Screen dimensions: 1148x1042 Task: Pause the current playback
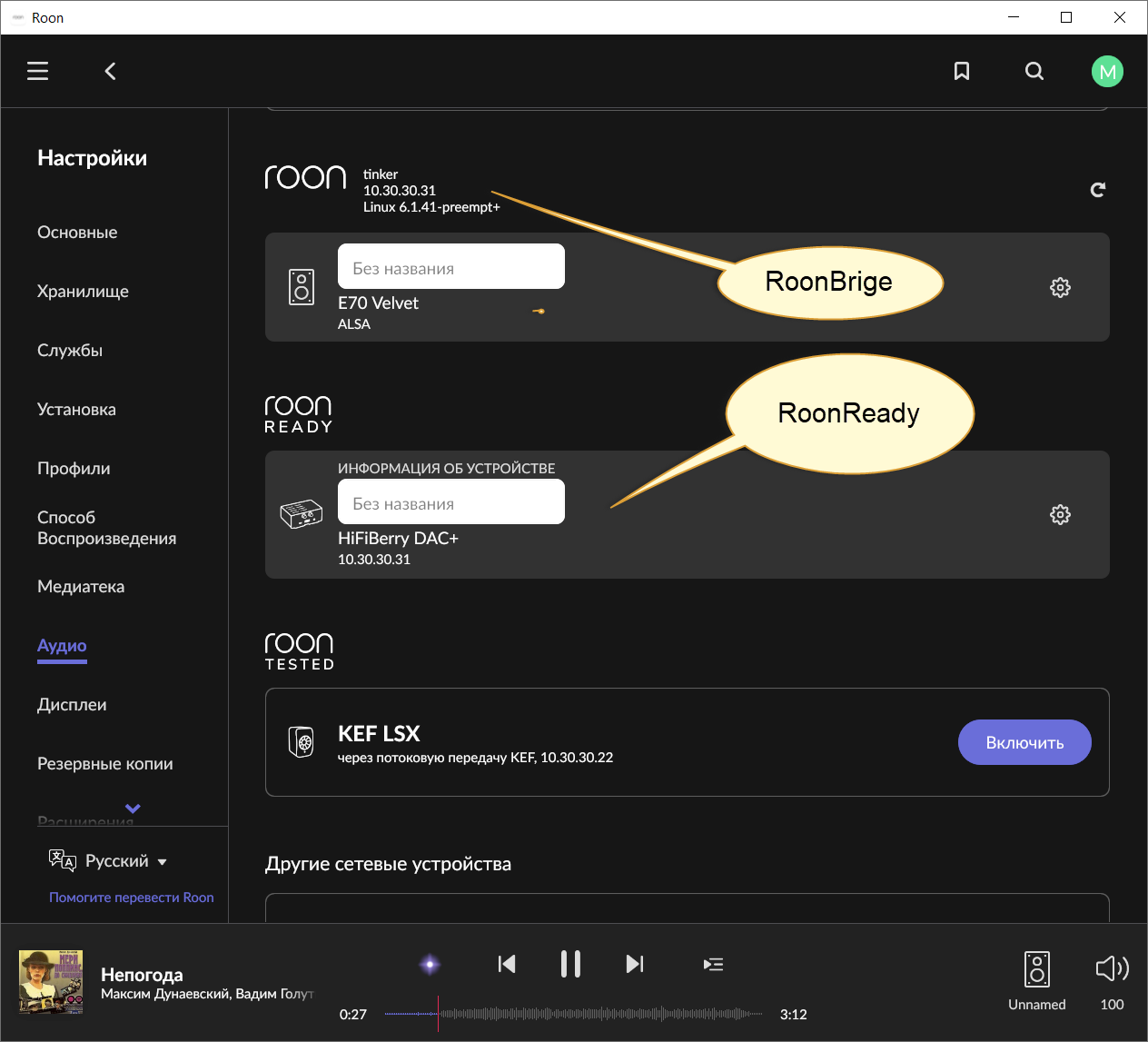pos(570,964)
